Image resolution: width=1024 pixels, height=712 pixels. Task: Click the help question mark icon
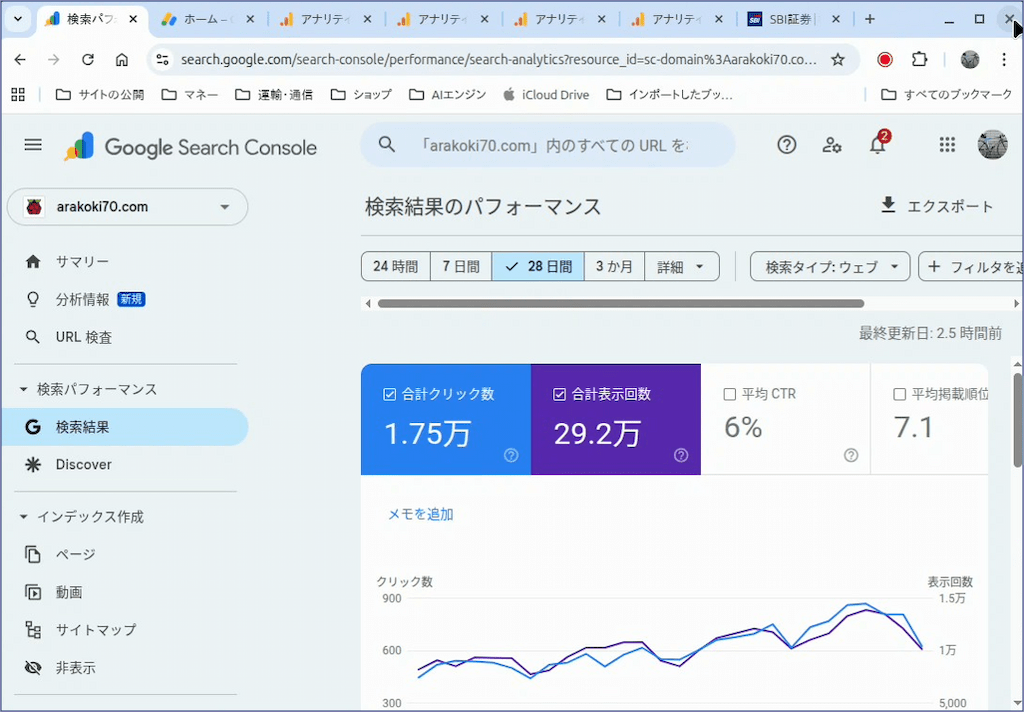click(787, 146)
